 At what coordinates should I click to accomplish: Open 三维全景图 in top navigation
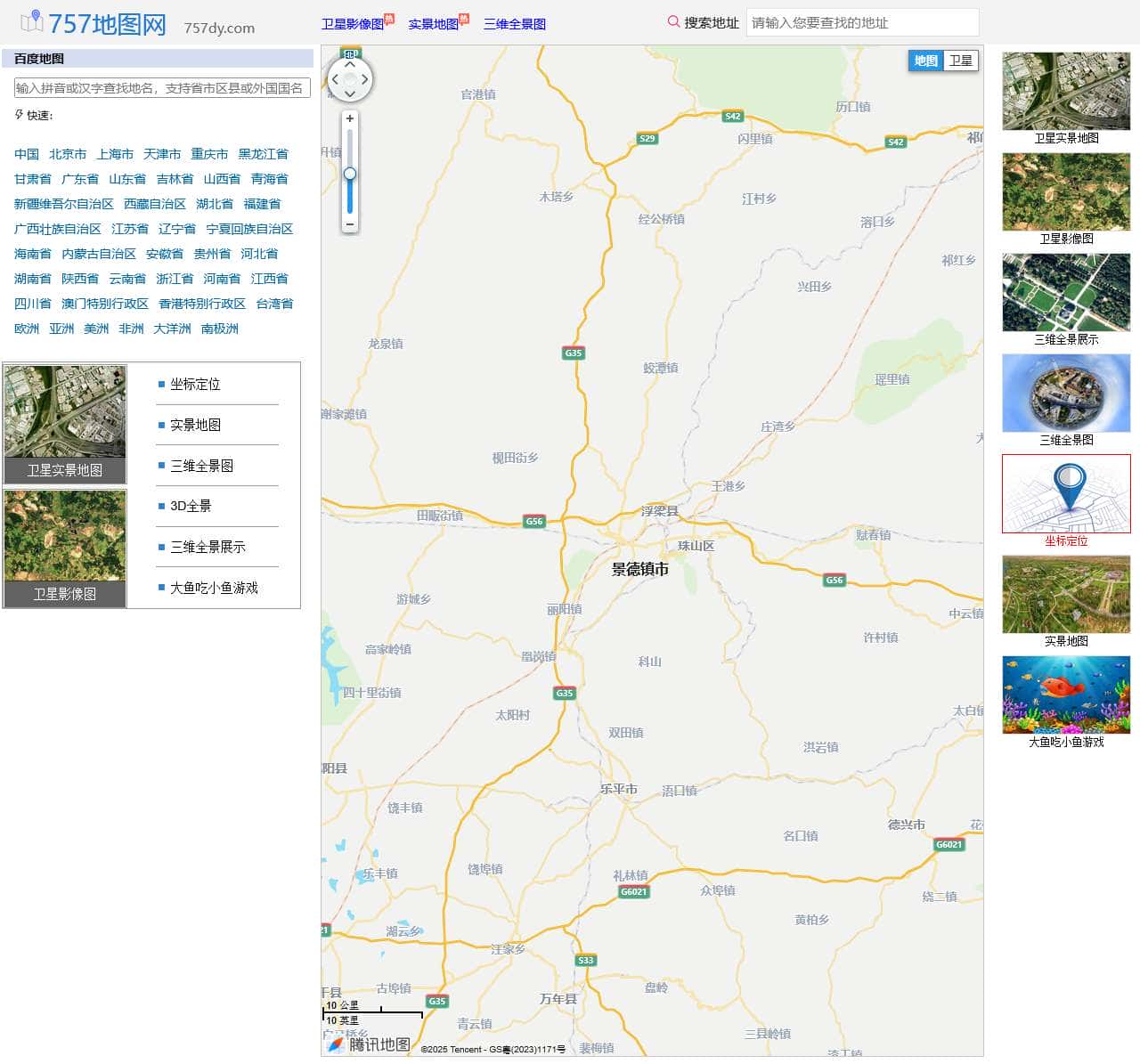[x=514, y=24]
